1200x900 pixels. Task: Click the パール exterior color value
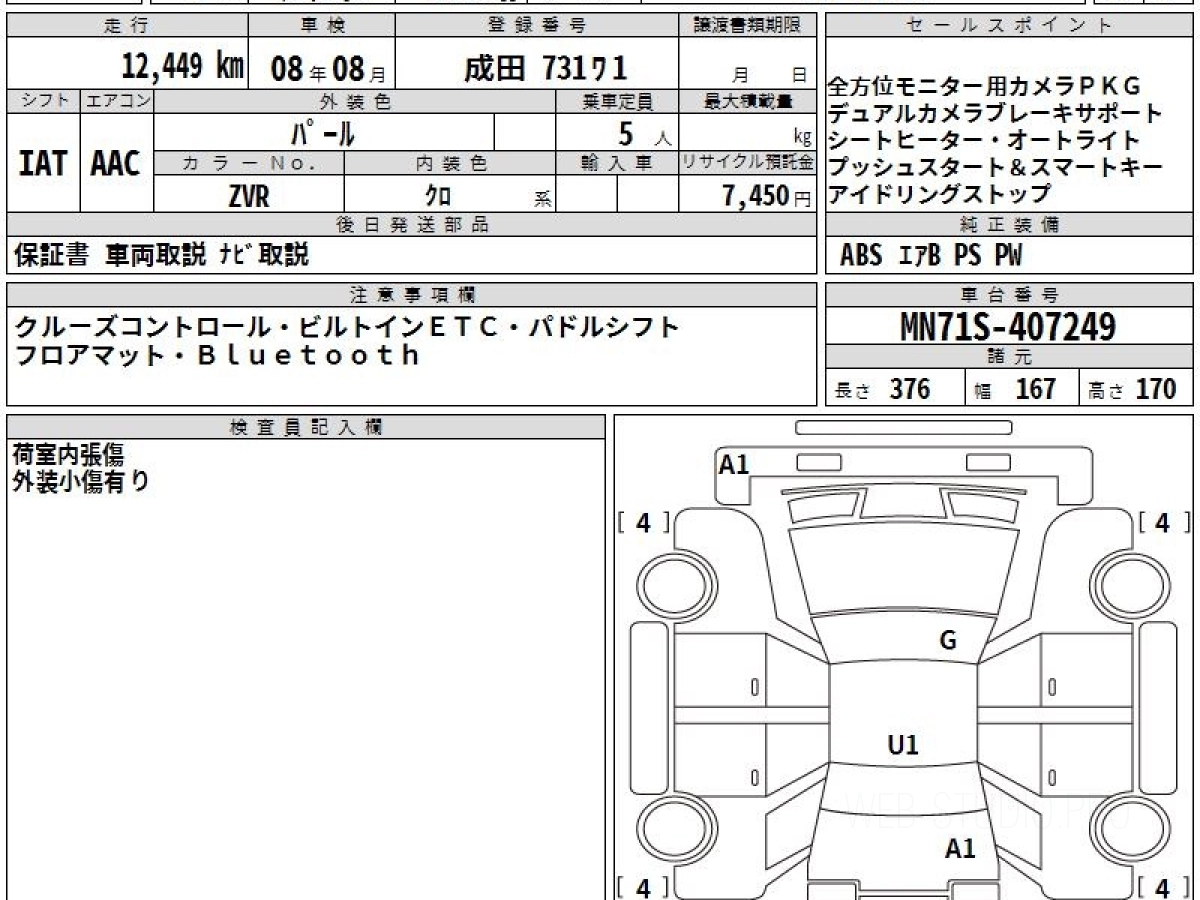[x=323, y=133]
